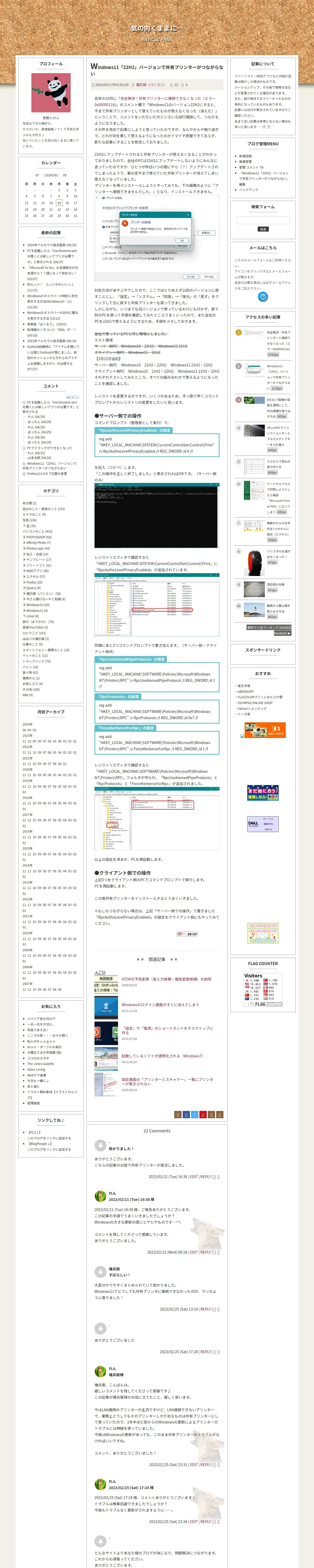The height and width of the screenshot is (1568, 314).
Task: Open the 【BlogPeople↓】 link entry
Action: pyautogui.click(x=40, y=1144)
